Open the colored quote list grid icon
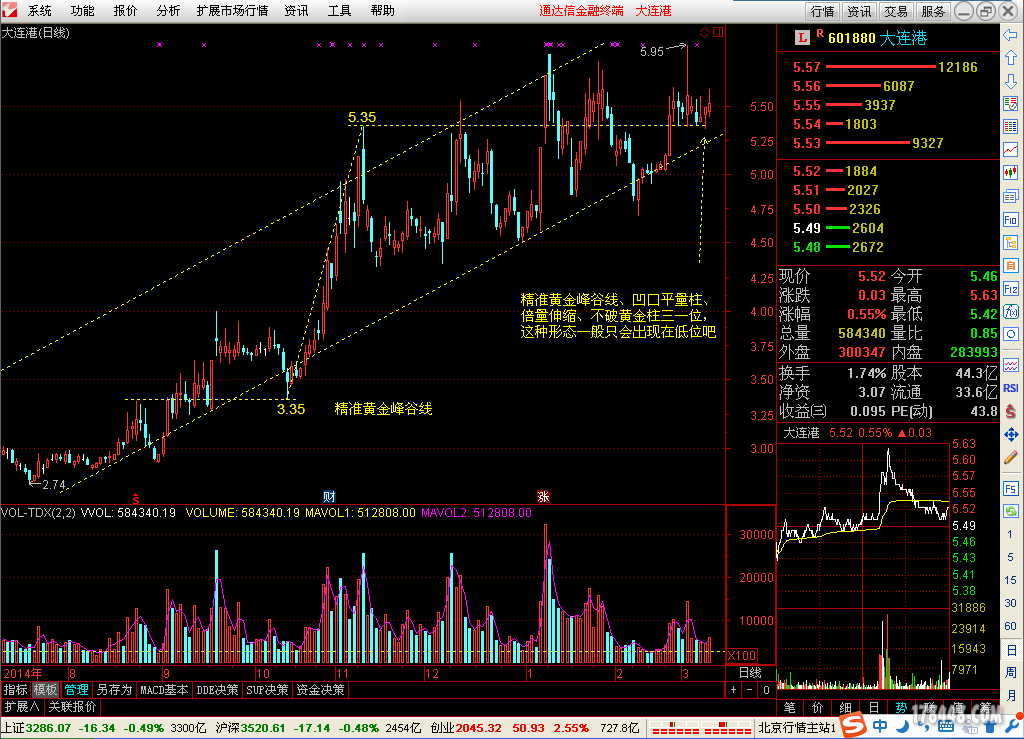 [x=1010, y=127]
